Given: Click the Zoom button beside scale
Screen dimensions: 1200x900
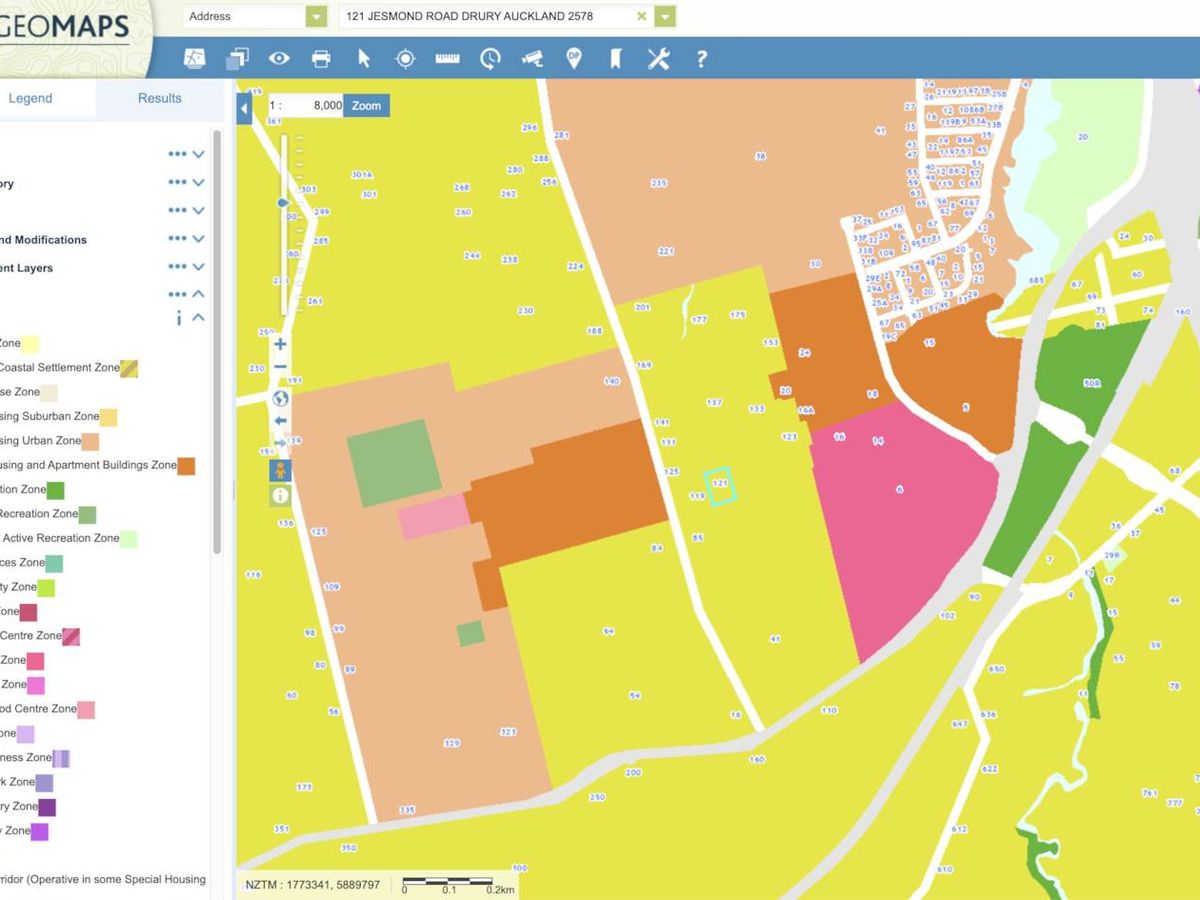Looking at the screenshot, I should 366,105.
